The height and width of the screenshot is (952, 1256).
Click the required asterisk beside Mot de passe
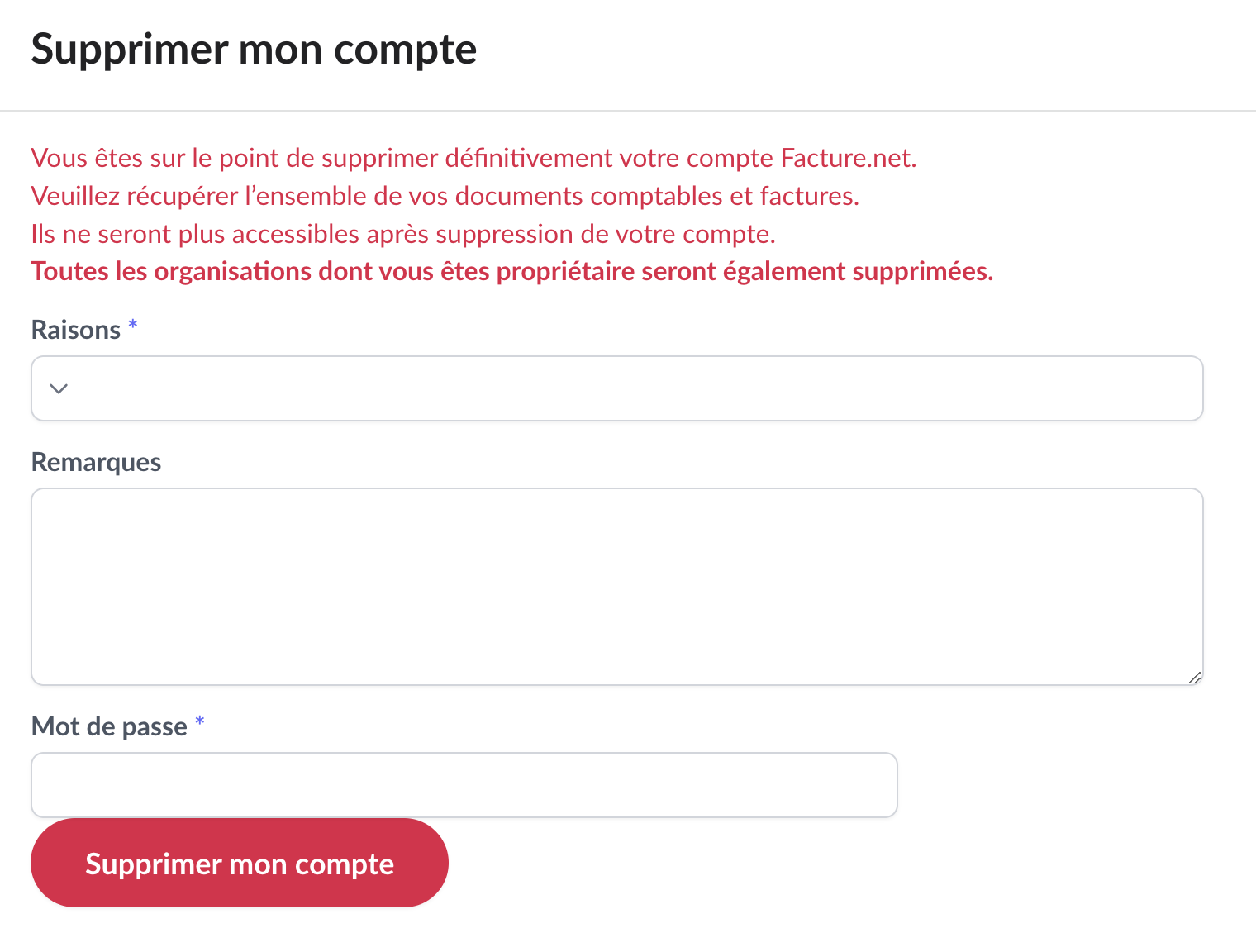point(199,722)
